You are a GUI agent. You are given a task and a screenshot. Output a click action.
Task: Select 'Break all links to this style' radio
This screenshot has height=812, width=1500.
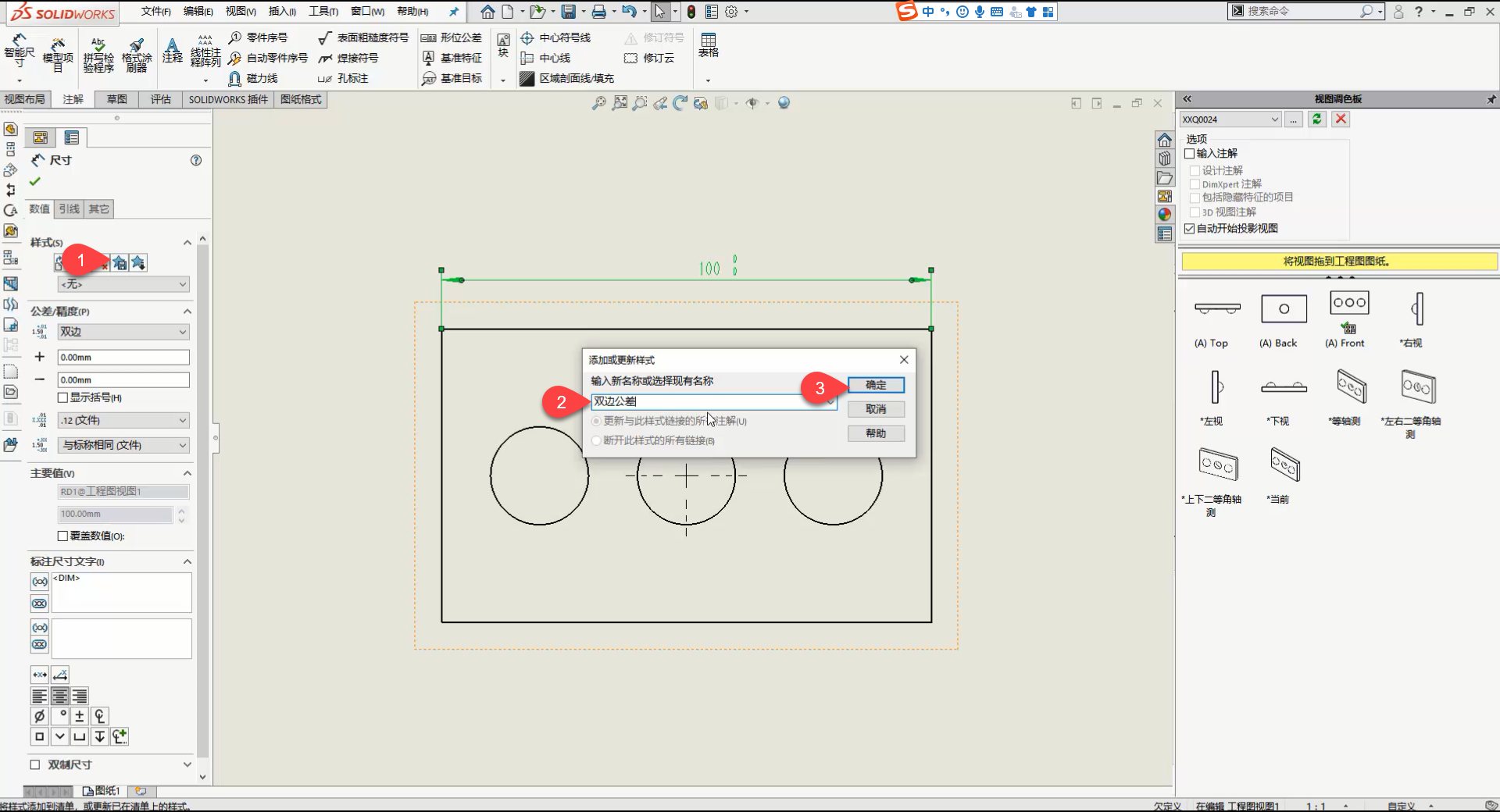(x=596, y=440)
